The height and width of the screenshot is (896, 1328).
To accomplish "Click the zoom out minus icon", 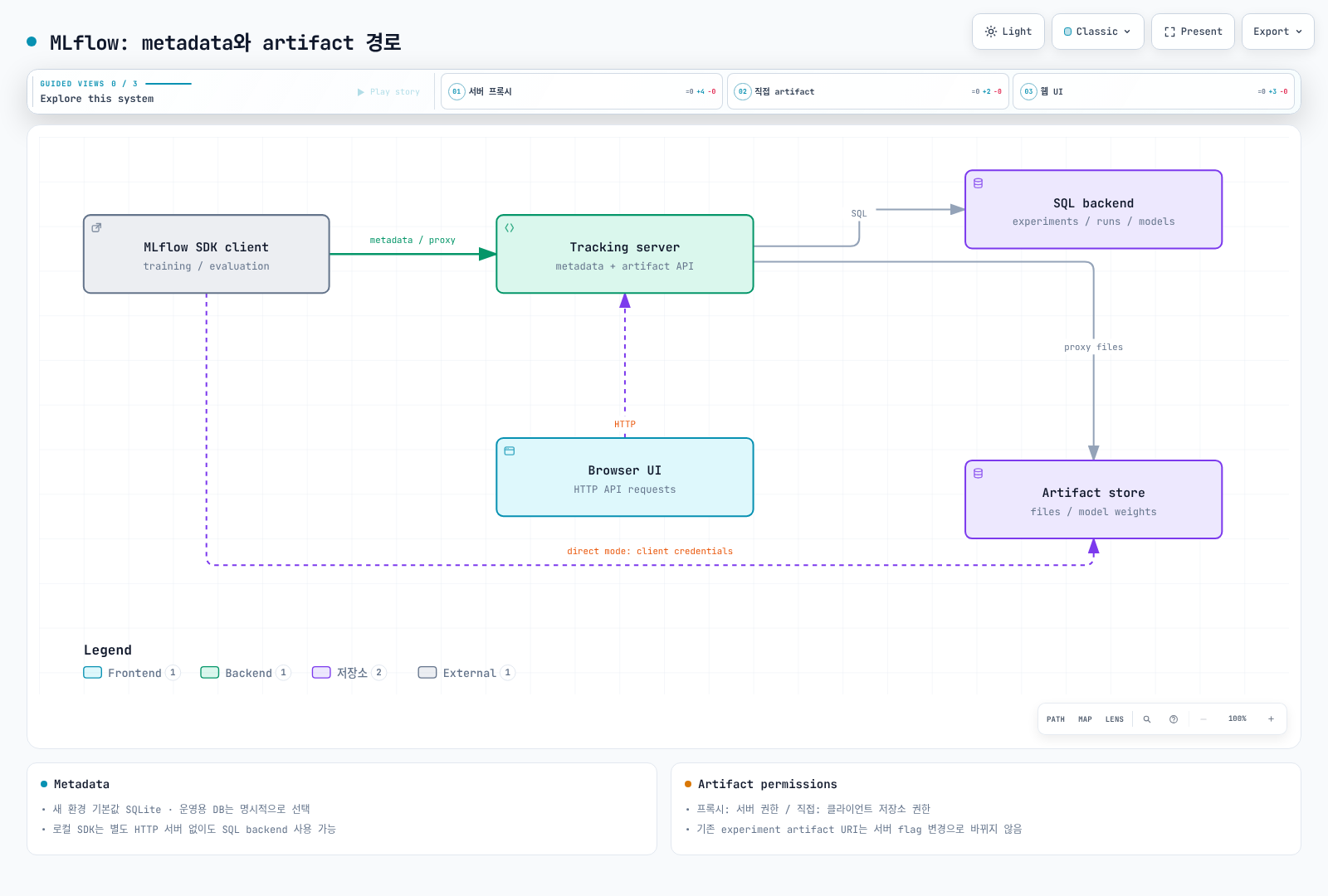I will (1203, 719).
